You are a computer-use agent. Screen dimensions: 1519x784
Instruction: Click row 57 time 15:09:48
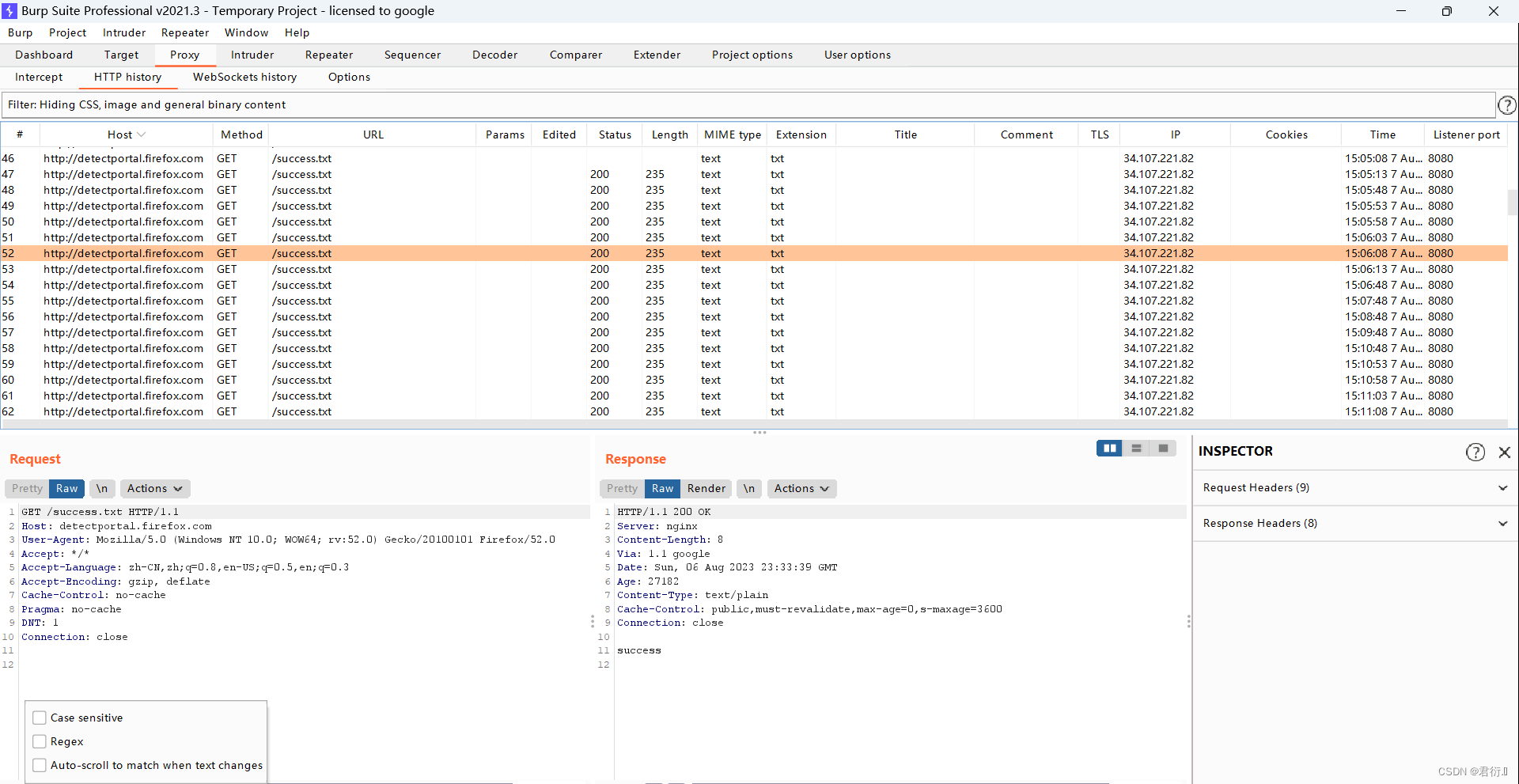pyautogui.click(x=1384, y=332)
